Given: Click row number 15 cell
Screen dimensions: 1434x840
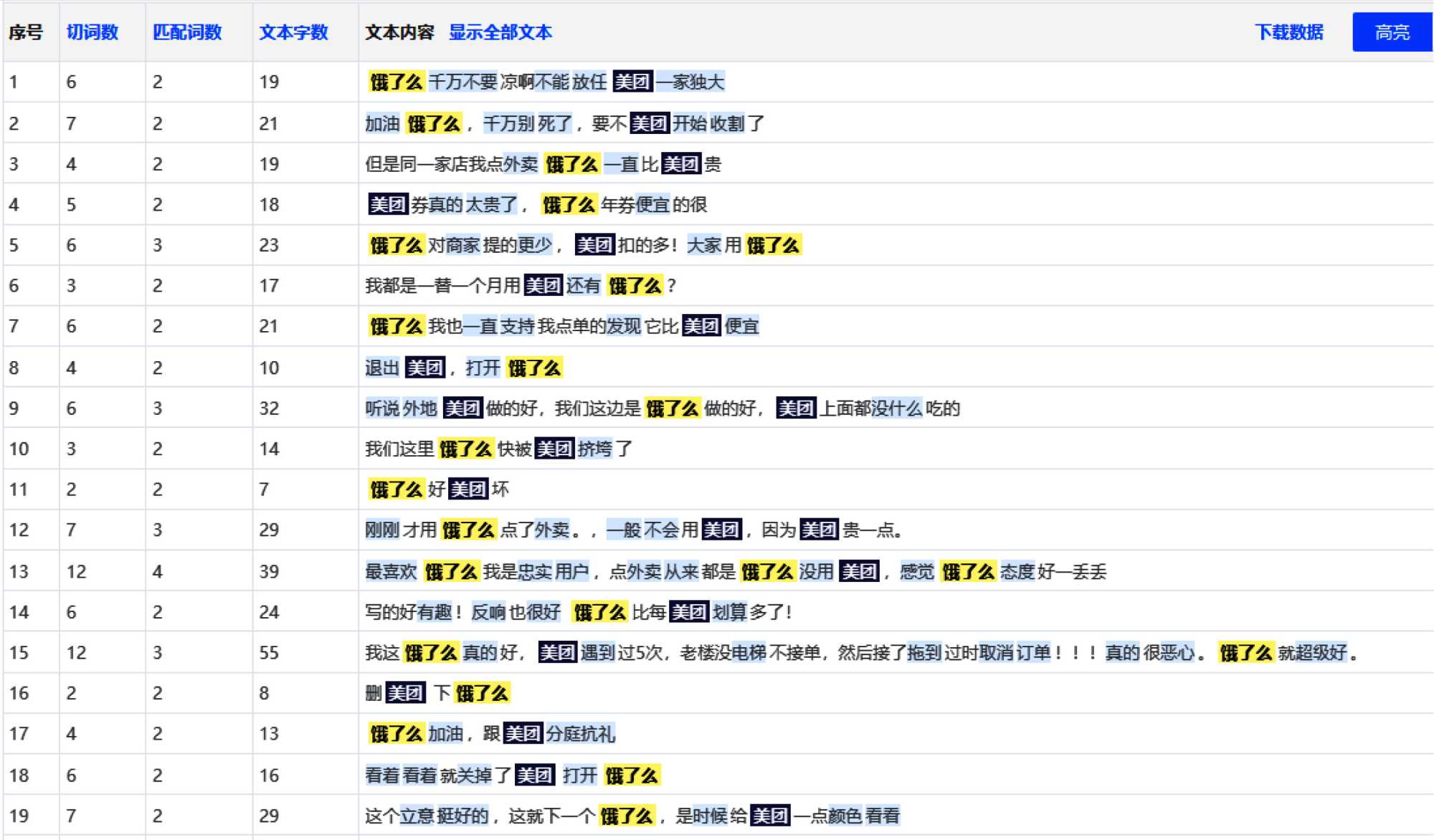Looking at the screenshot, I should coord(19,653).
